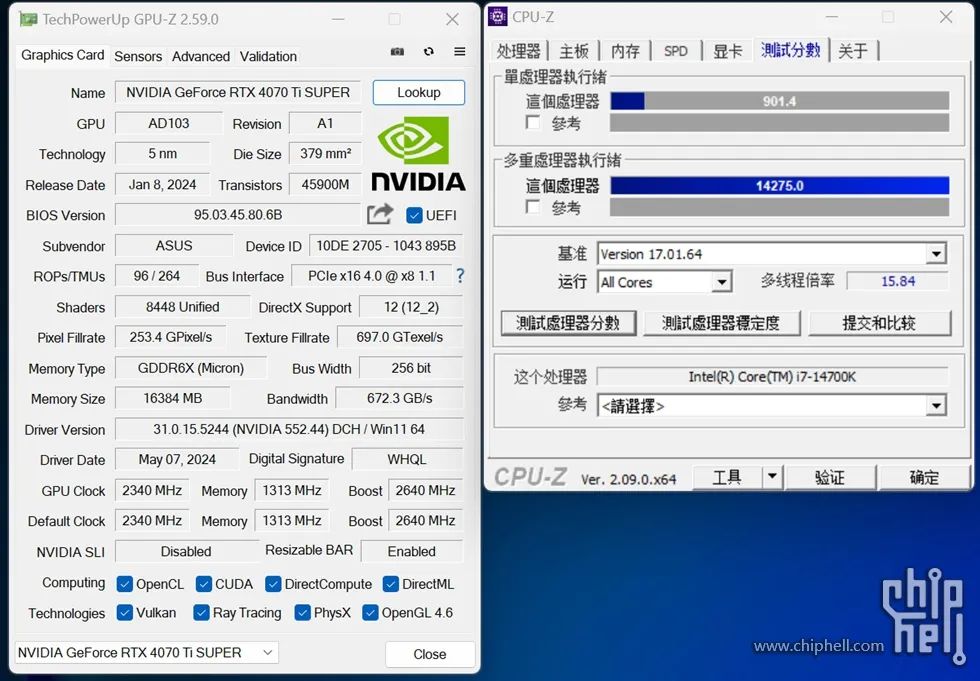Toggle the Ray Tracing checkbox
This screenshot has width=980, height=681.
point(201,612)
